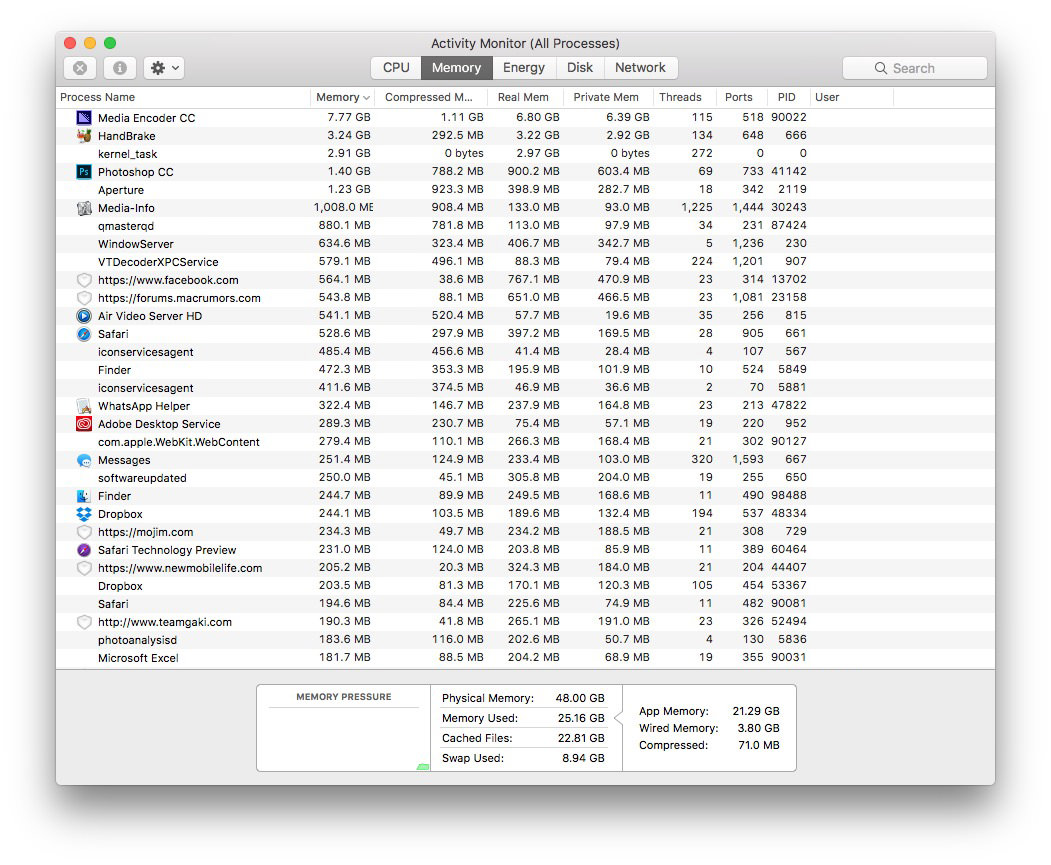Select the qmasterqd process row
Screen dimensions: 1051x865
point(525,226)
